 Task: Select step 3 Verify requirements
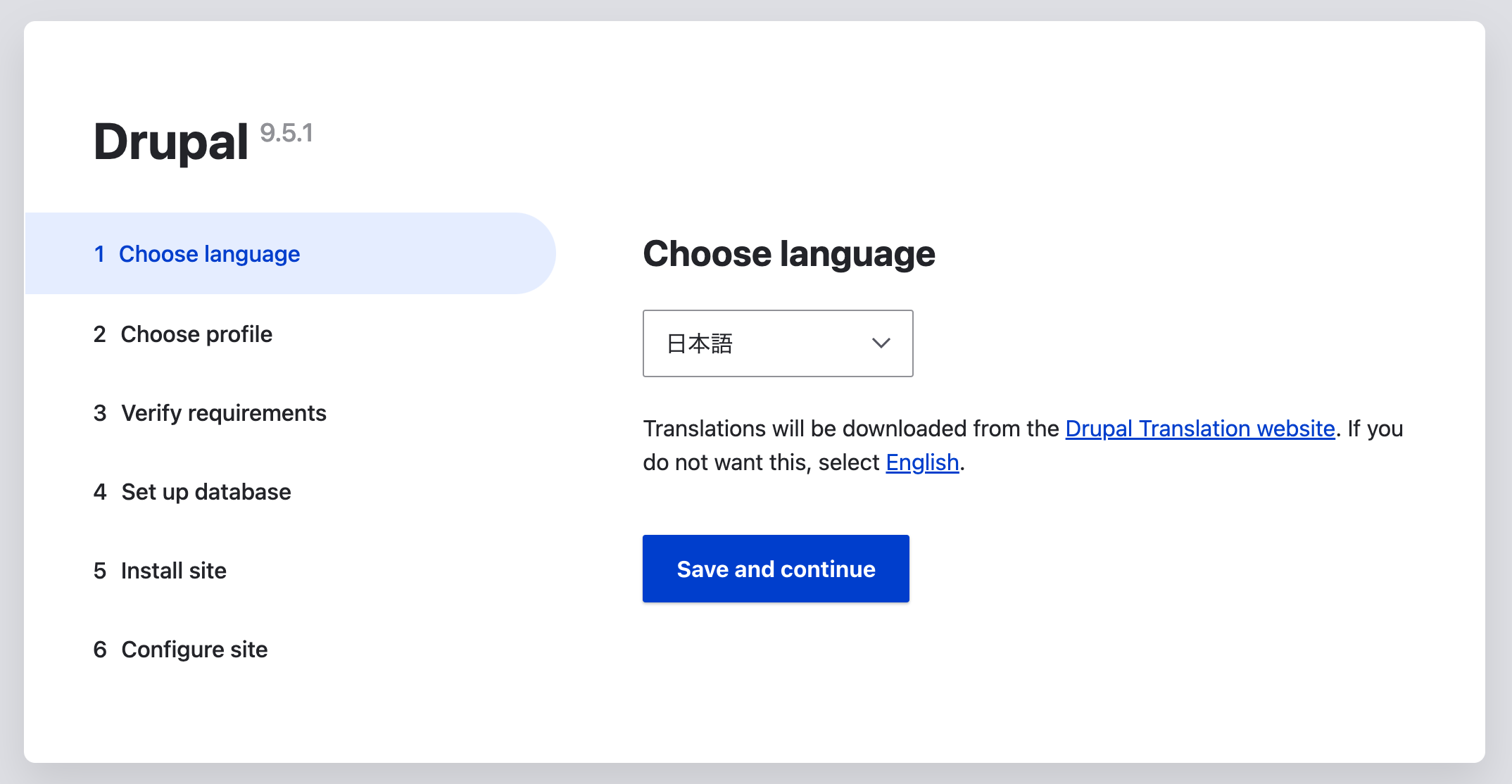(210, 413)
